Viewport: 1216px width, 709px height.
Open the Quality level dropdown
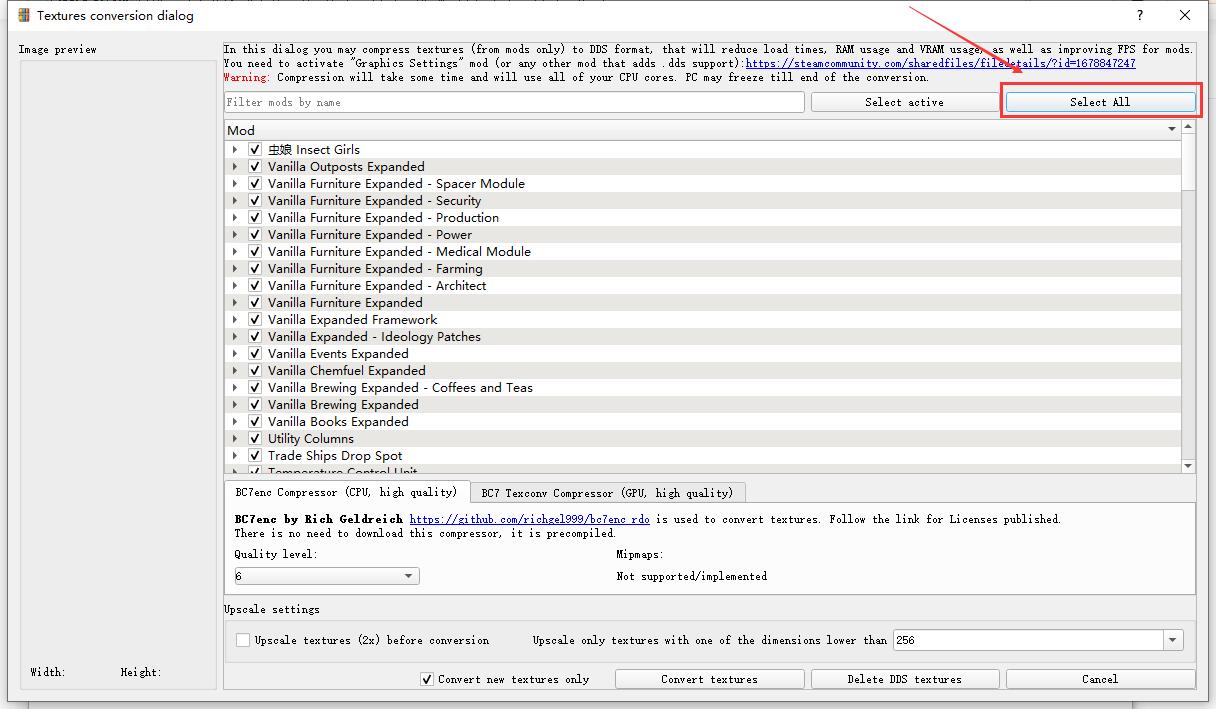coord(327,576)
